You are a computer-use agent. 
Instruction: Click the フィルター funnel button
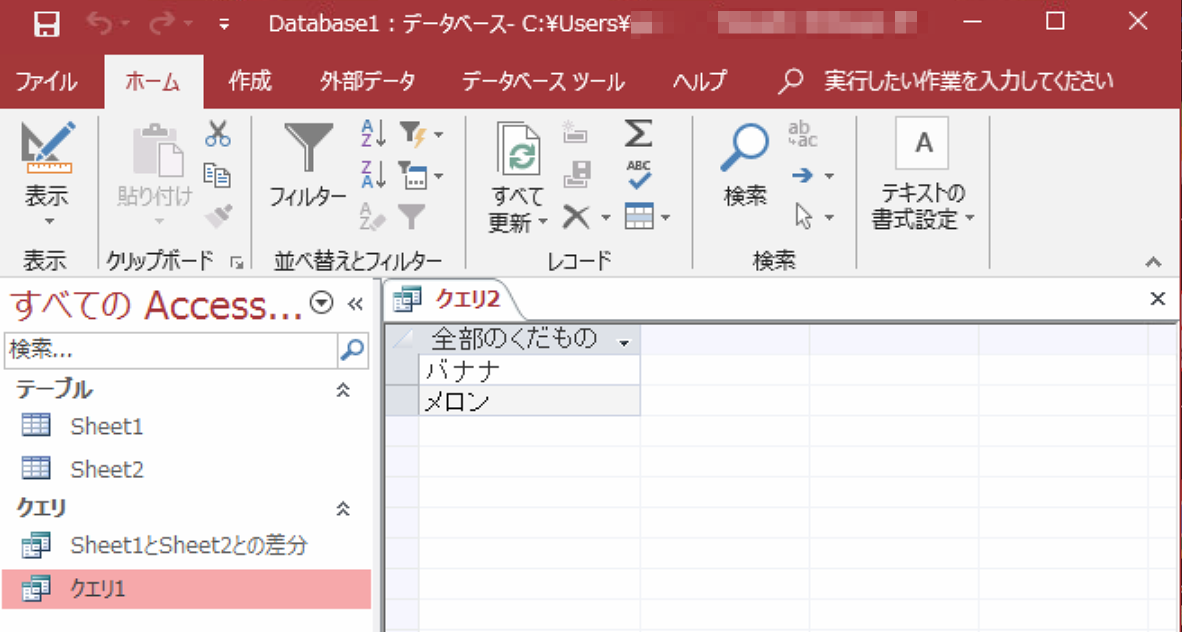pos(308,165)
